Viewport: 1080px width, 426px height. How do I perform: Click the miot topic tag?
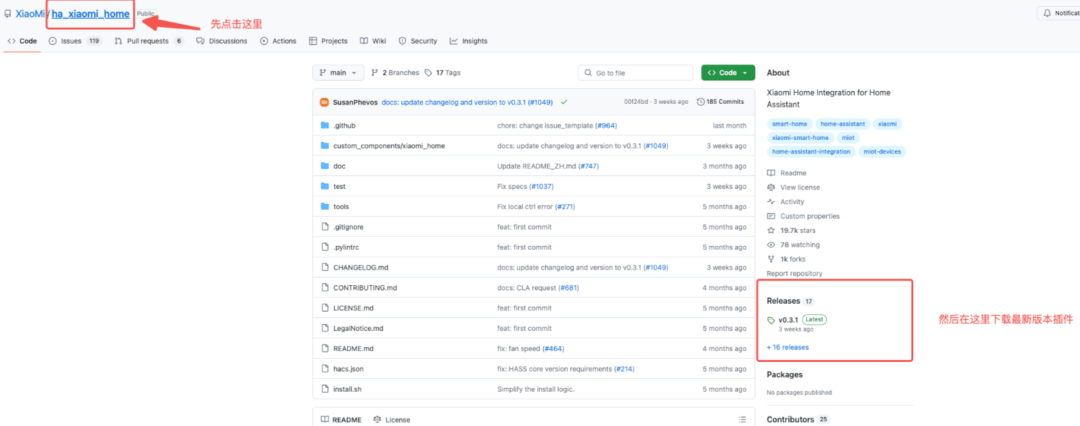point(849,138)
